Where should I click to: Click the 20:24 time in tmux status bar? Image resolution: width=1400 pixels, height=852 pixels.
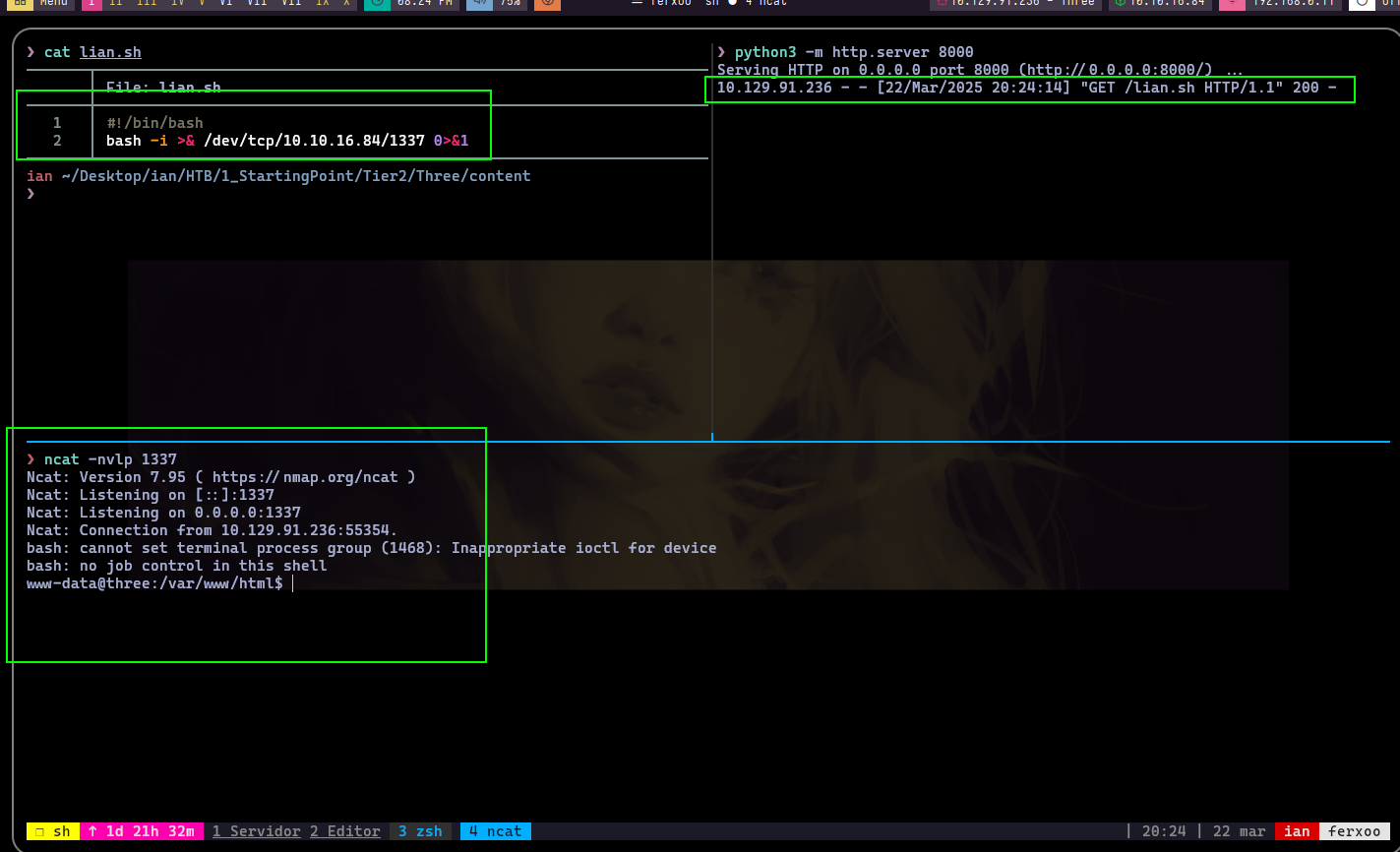click(x=1162, y=831)
